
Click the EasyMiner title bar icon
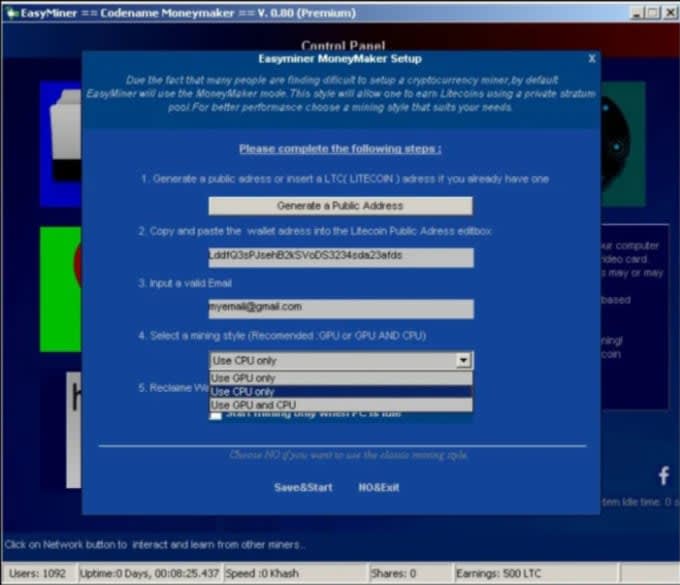pos(11,13)
